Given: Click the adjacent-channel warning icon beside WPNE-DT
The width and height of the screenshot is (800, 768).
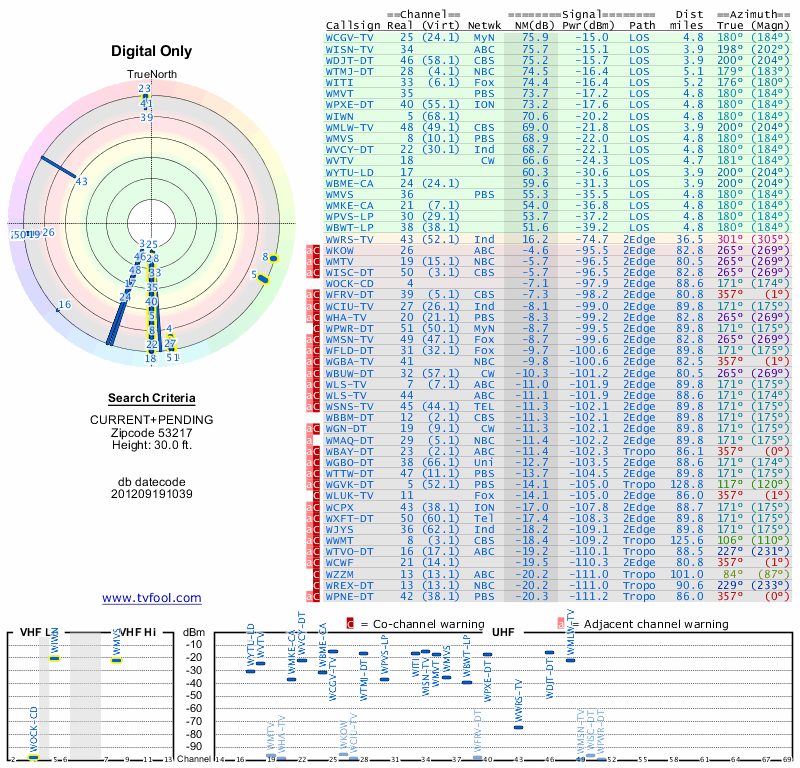Looking at the screenshot, I should pos(311,596).
